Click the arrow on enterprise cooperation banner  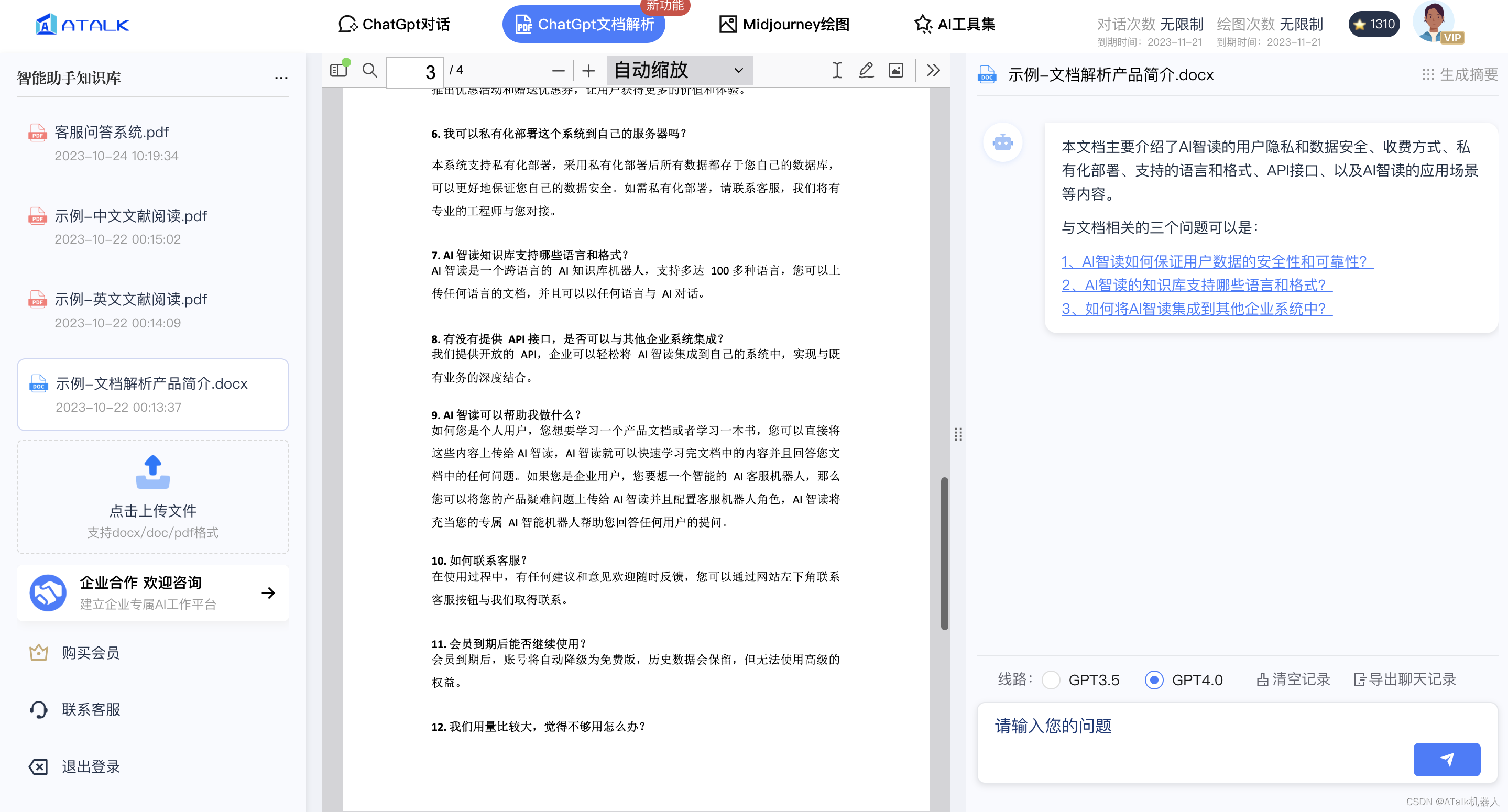[268, 592]
